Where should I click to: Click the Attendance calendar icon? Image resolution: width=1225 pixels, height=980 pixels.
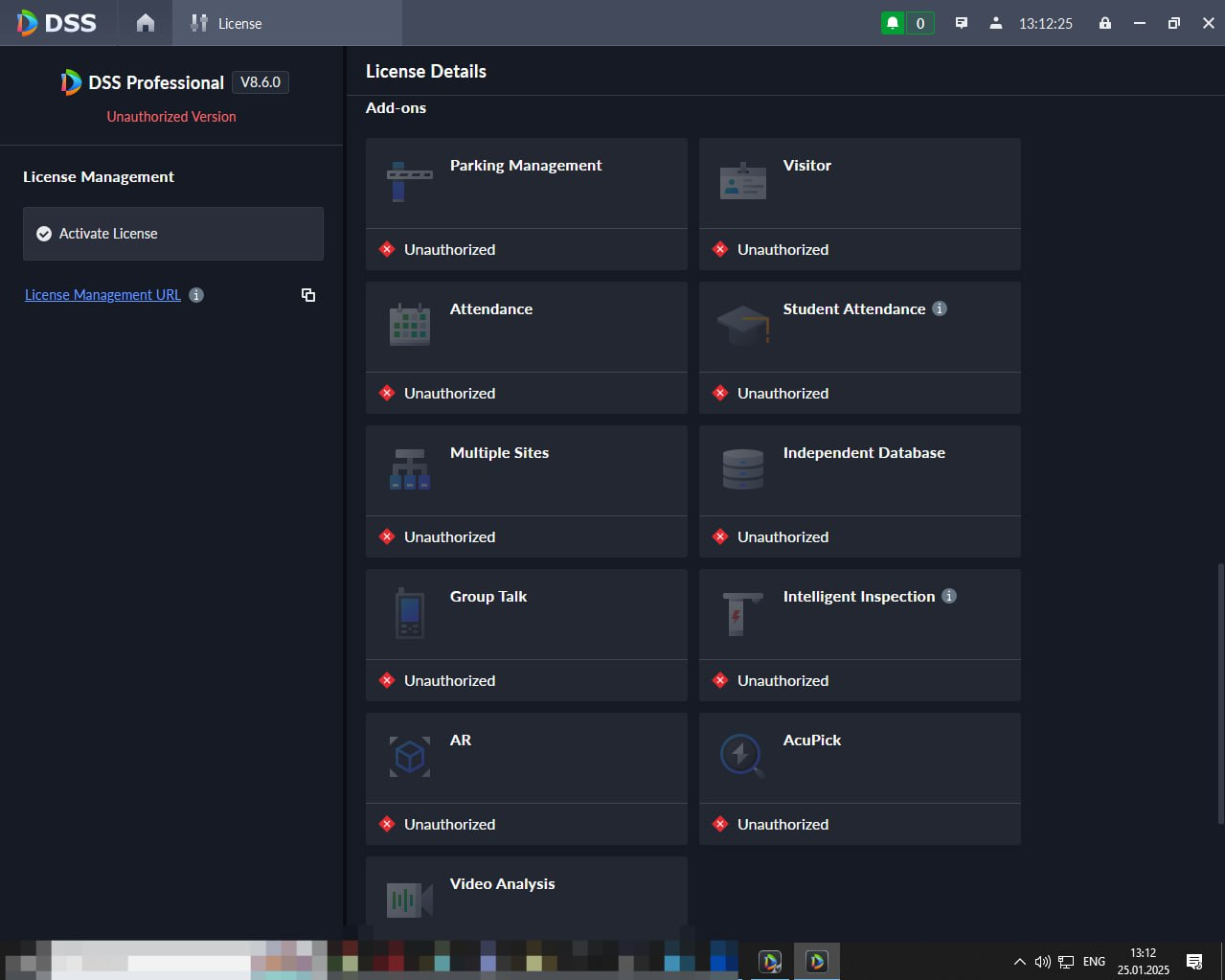[x=410, y=325]
